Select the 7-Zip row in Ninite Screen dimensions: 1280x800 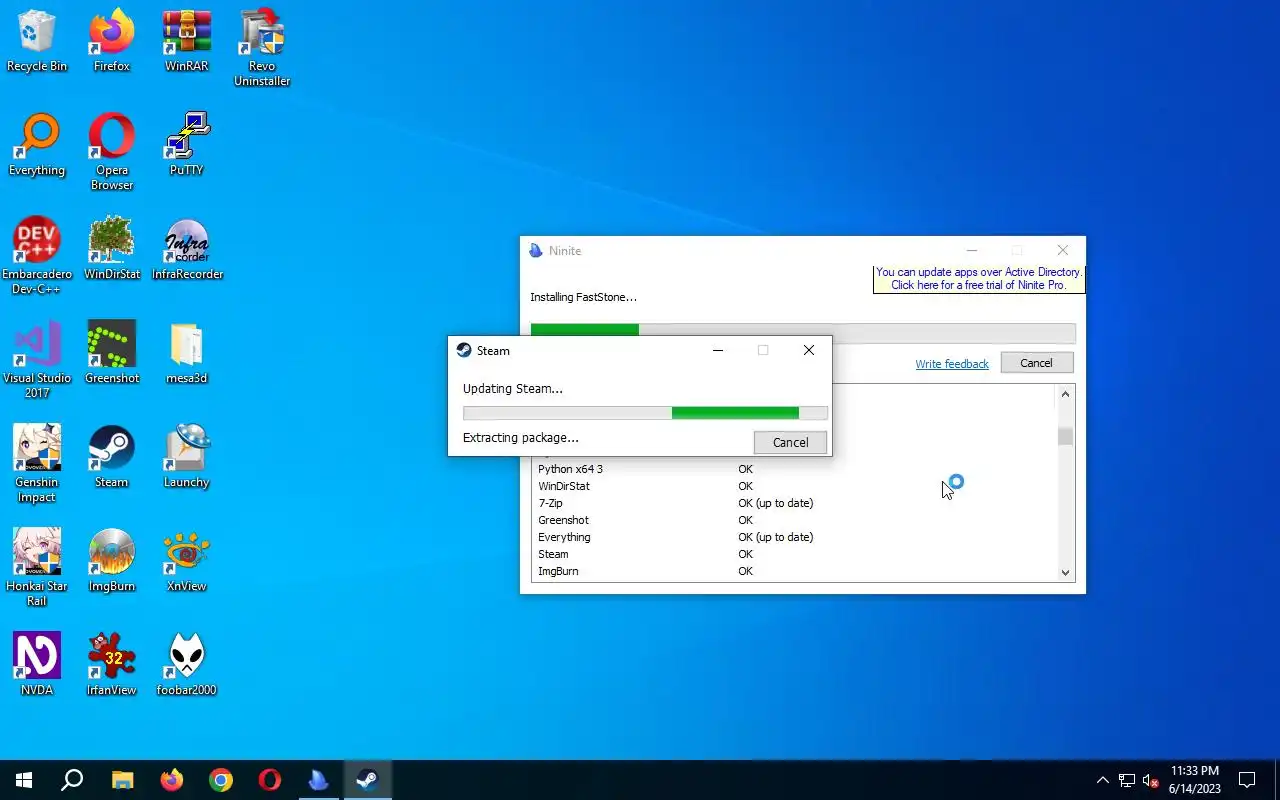794,503
